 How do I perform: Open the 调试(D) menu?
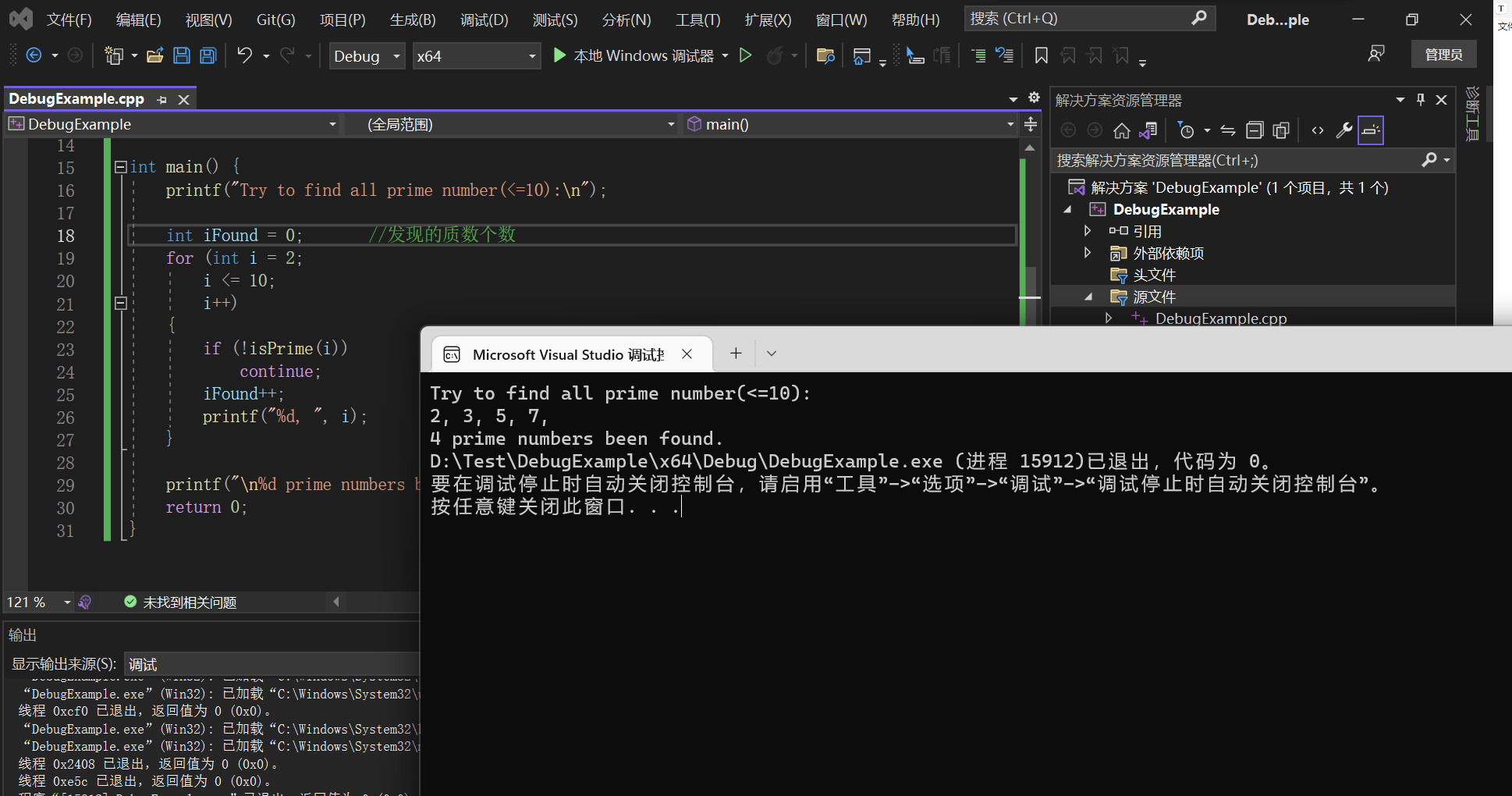click(484, 20)
